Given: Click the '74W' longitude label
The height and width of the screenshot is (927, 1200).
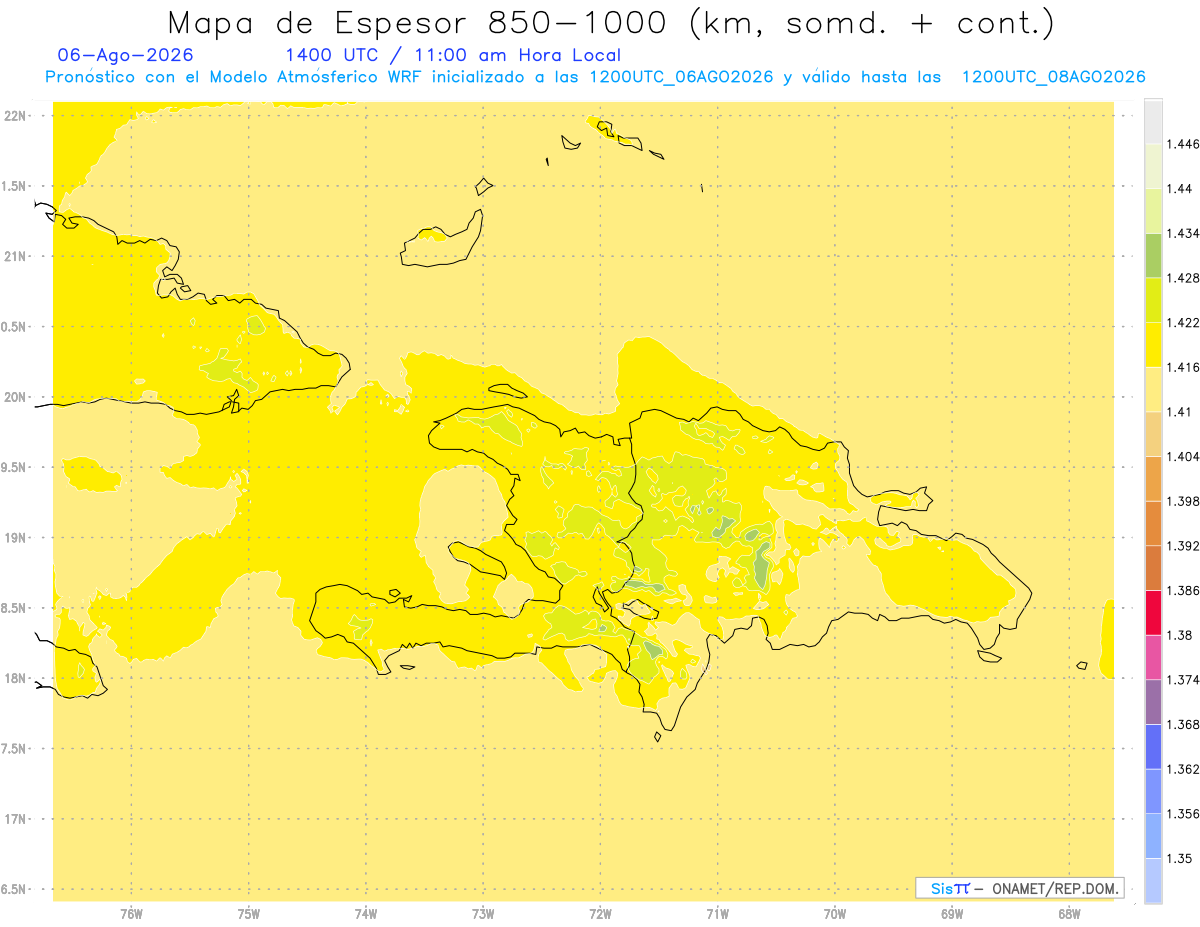Looking at the screenshot, I should [x=366, y=914].
